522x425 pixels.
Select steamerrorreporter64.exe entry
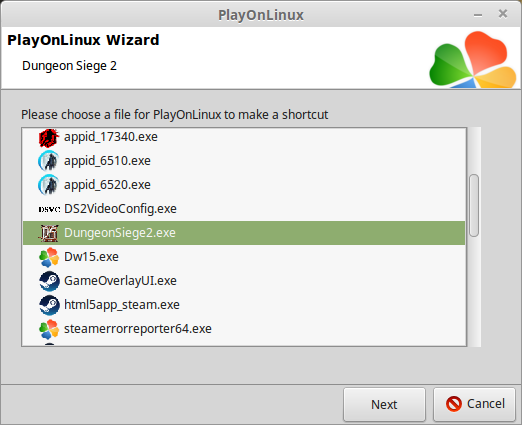tap(244, 329)
